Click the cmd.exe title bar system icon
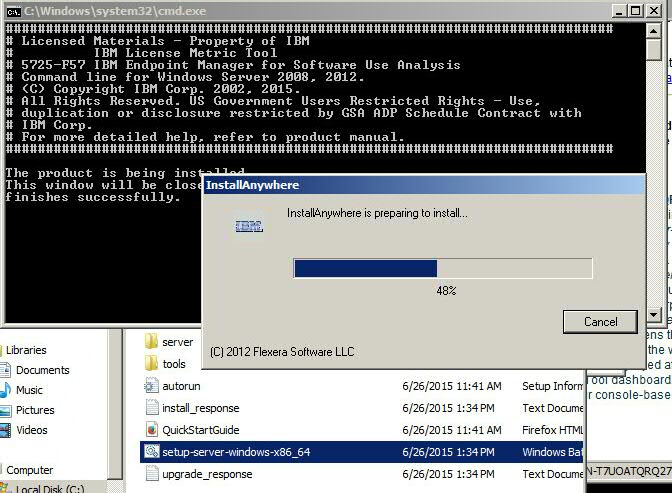 [x=12, y=9]
